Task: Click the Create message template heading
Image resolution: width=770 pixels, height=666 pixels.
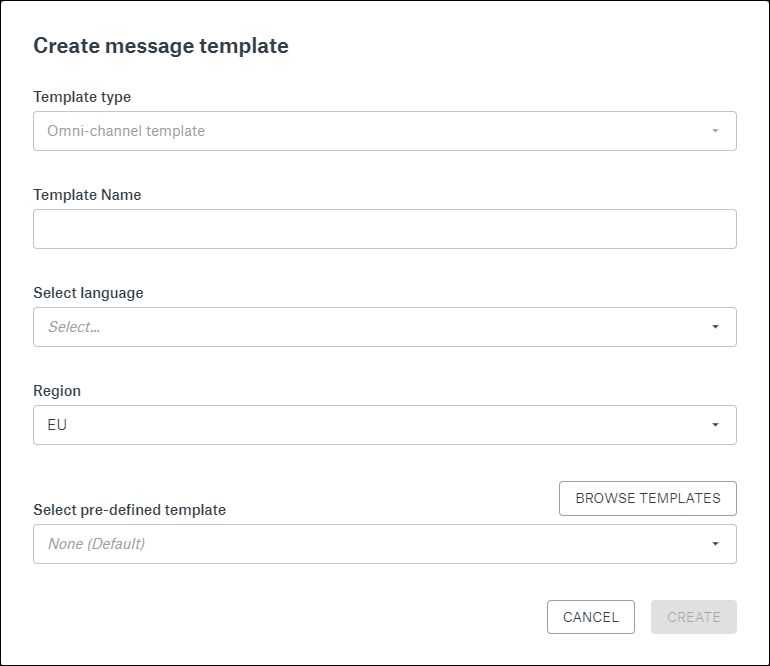Action: pos(161,46)
